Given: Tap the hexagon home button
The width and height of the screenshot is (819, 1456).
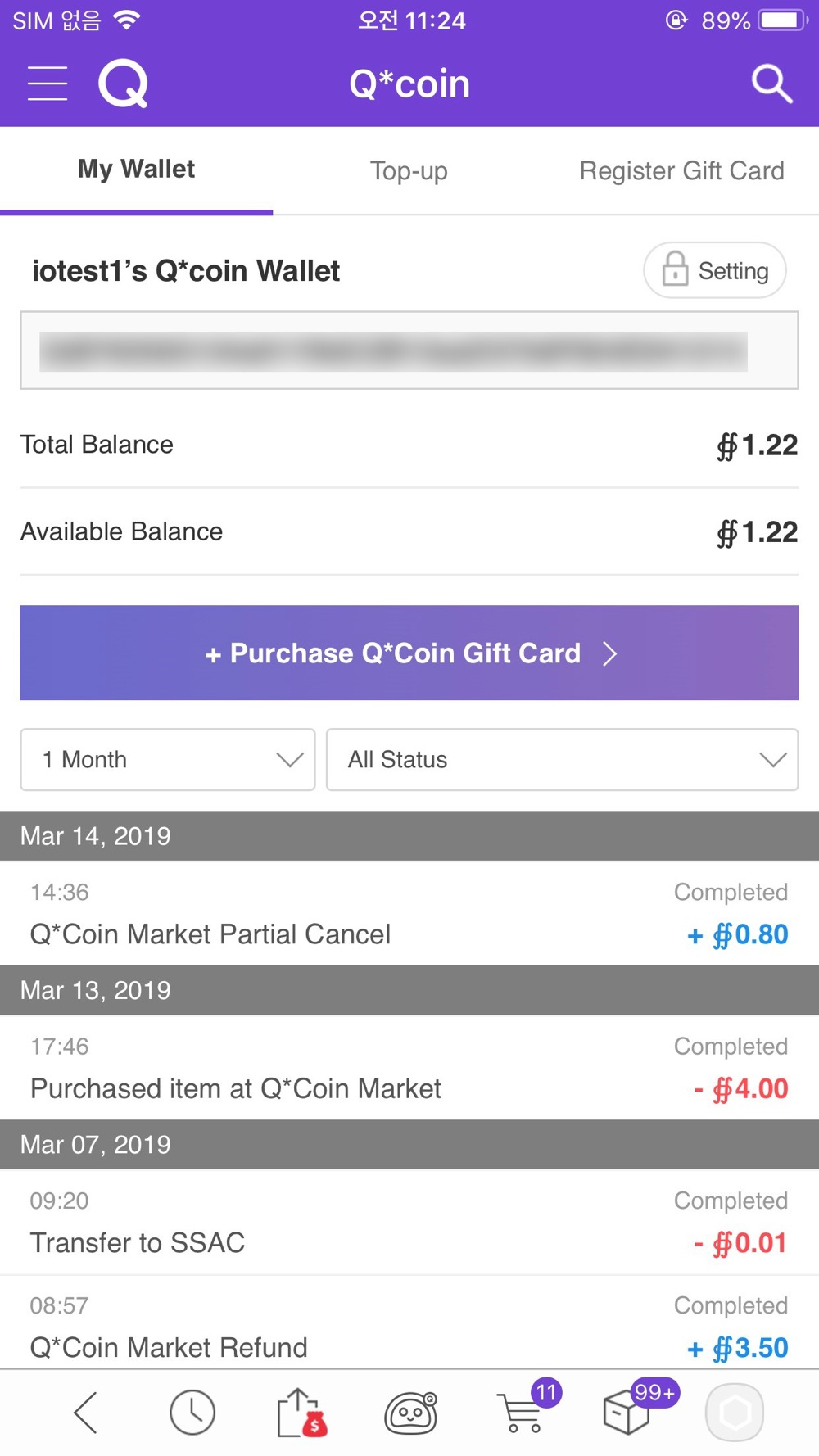Looking at the screenshot, I should (735, 1413).
